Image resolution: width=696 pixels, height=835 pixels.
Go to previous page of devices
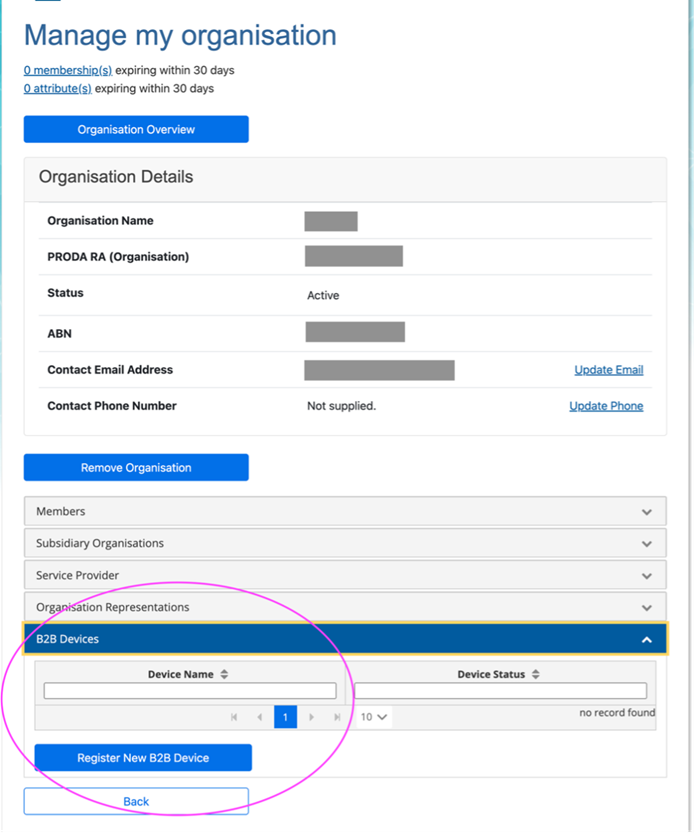(x=260, y=717)
